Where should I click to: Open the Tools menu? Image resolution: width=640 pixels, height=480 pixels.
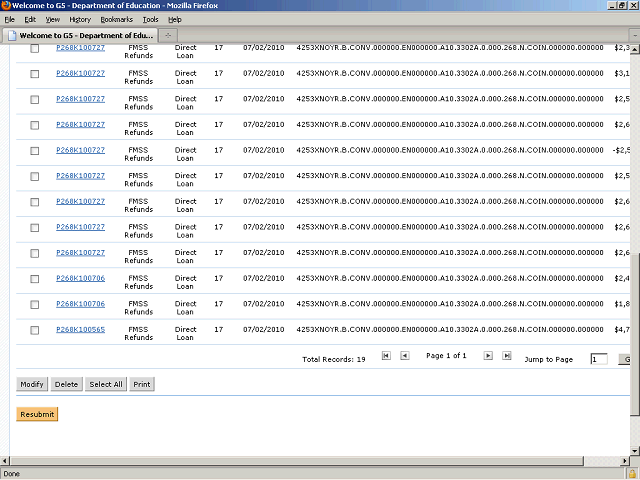(150, 19)
